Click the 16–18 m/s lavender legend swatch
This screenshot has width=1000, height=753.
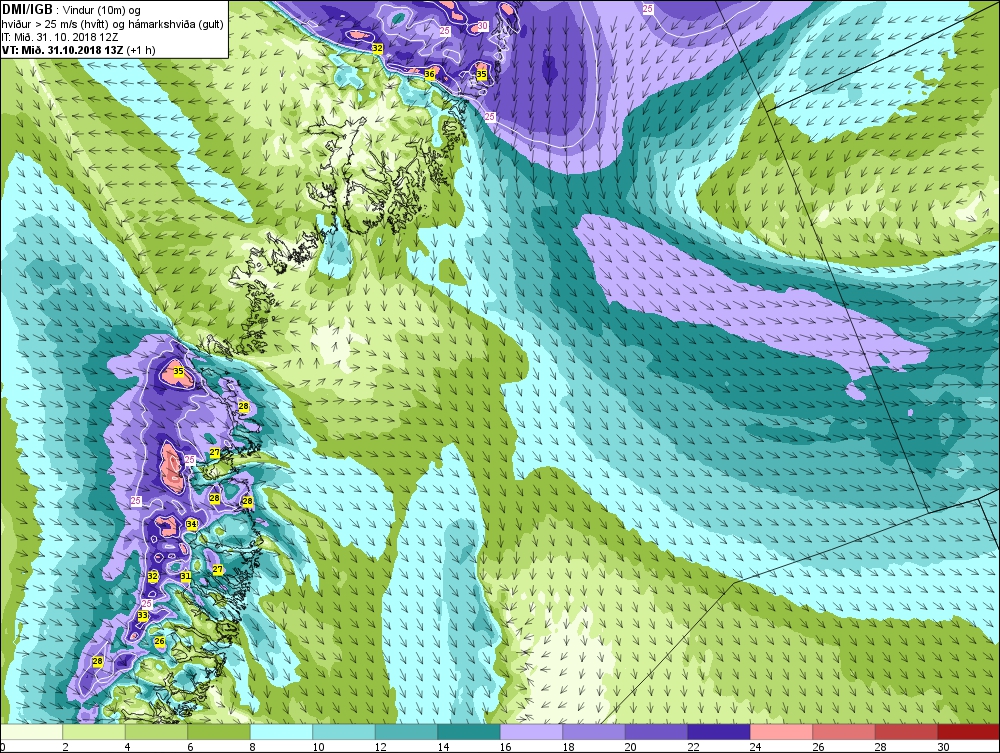[531, 731]
